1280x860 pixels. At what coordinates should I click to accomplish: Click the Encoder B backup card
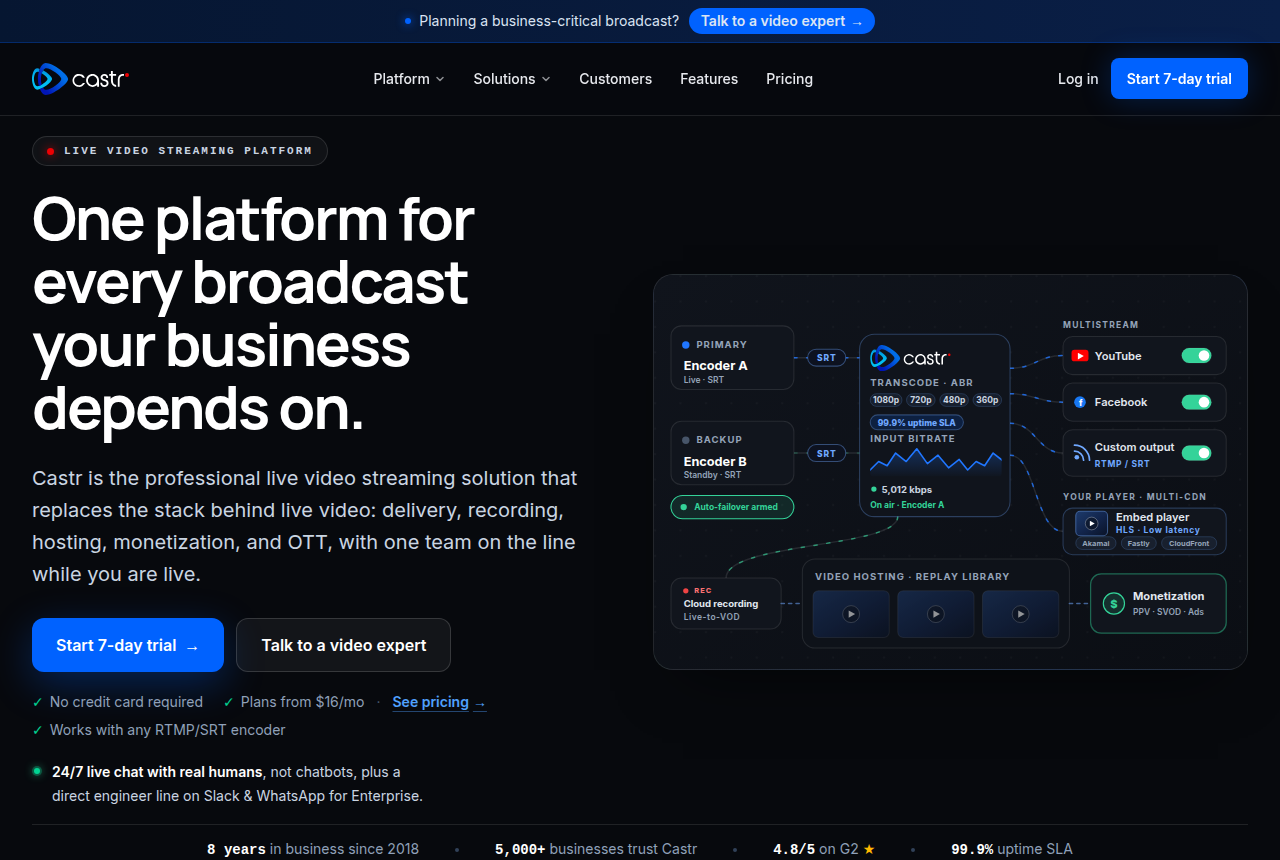click(732, 453)
